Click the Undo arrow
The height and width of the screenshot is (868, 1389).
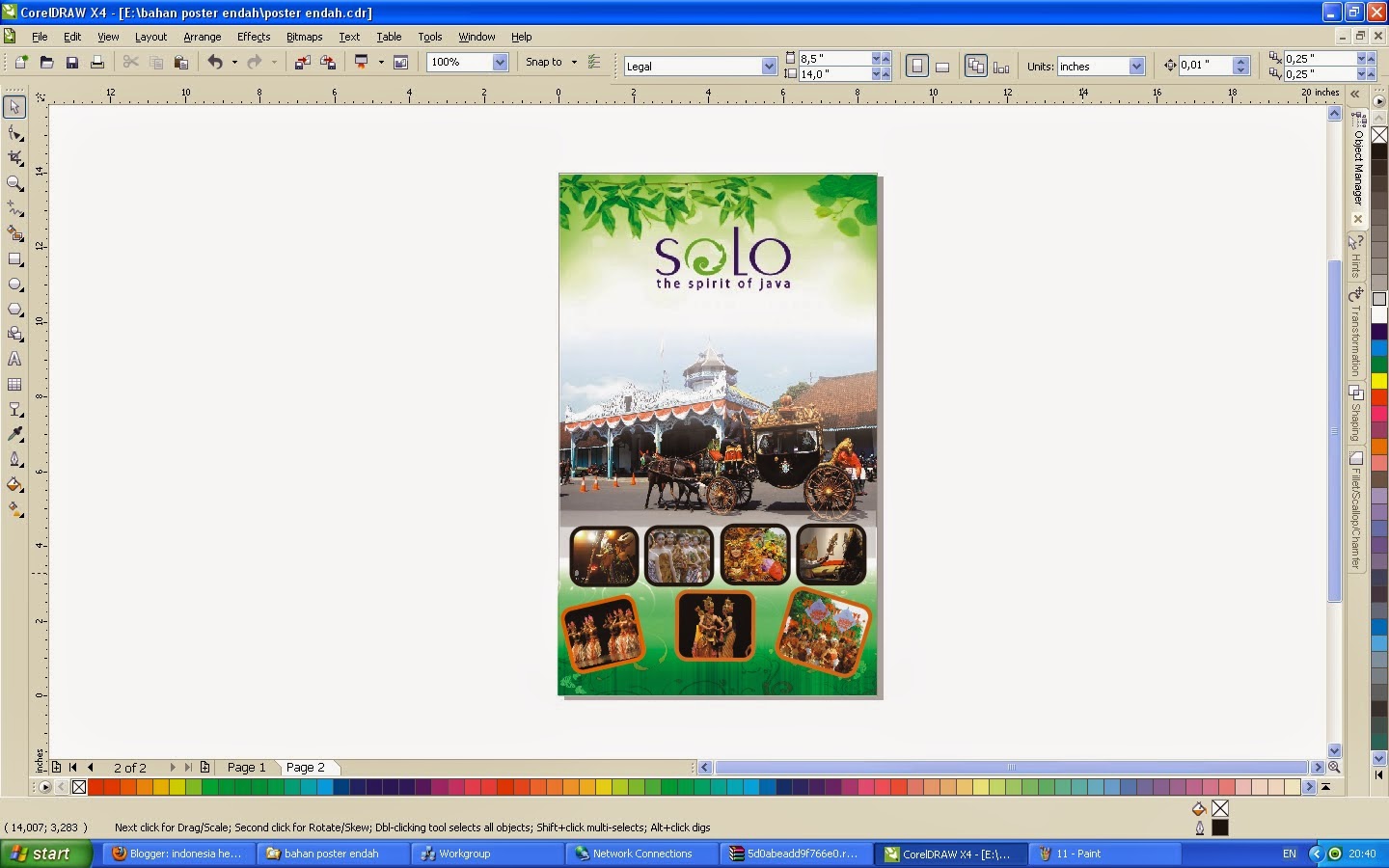(x=215, y=62)
